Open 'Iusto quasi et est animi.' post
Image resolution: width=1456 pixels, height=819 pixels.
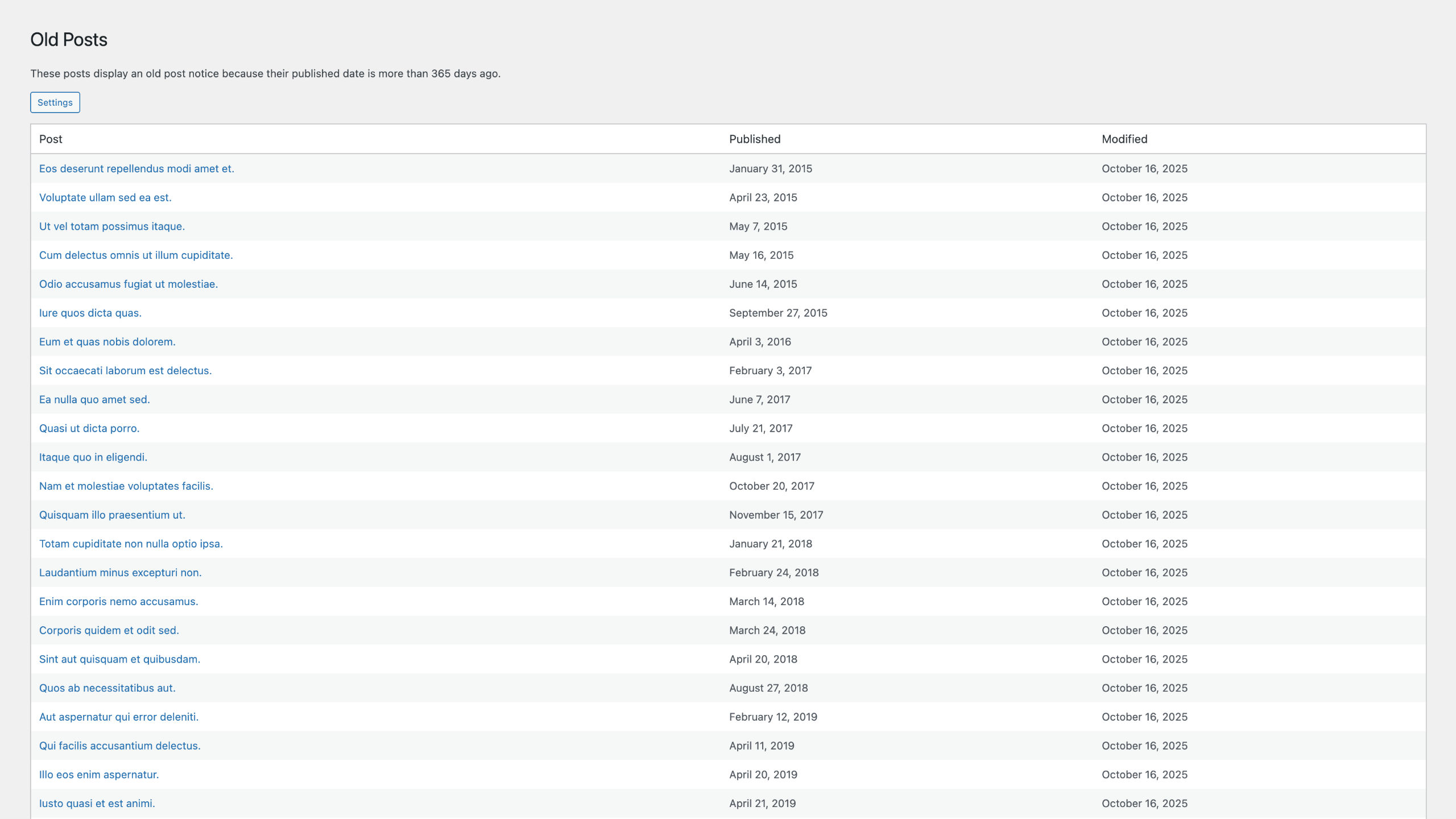[97, 803]
